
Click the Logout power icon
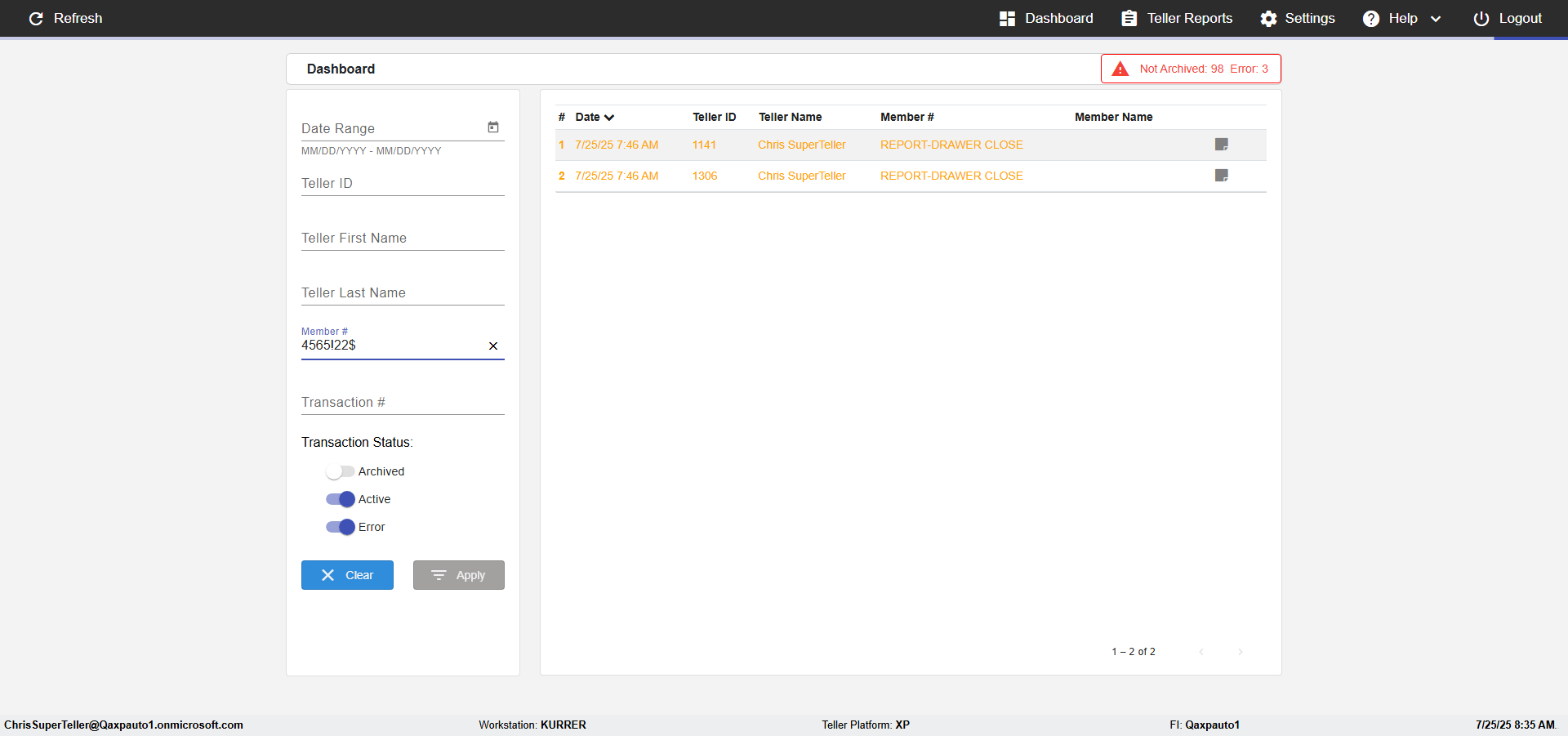tap(1481, 19)
